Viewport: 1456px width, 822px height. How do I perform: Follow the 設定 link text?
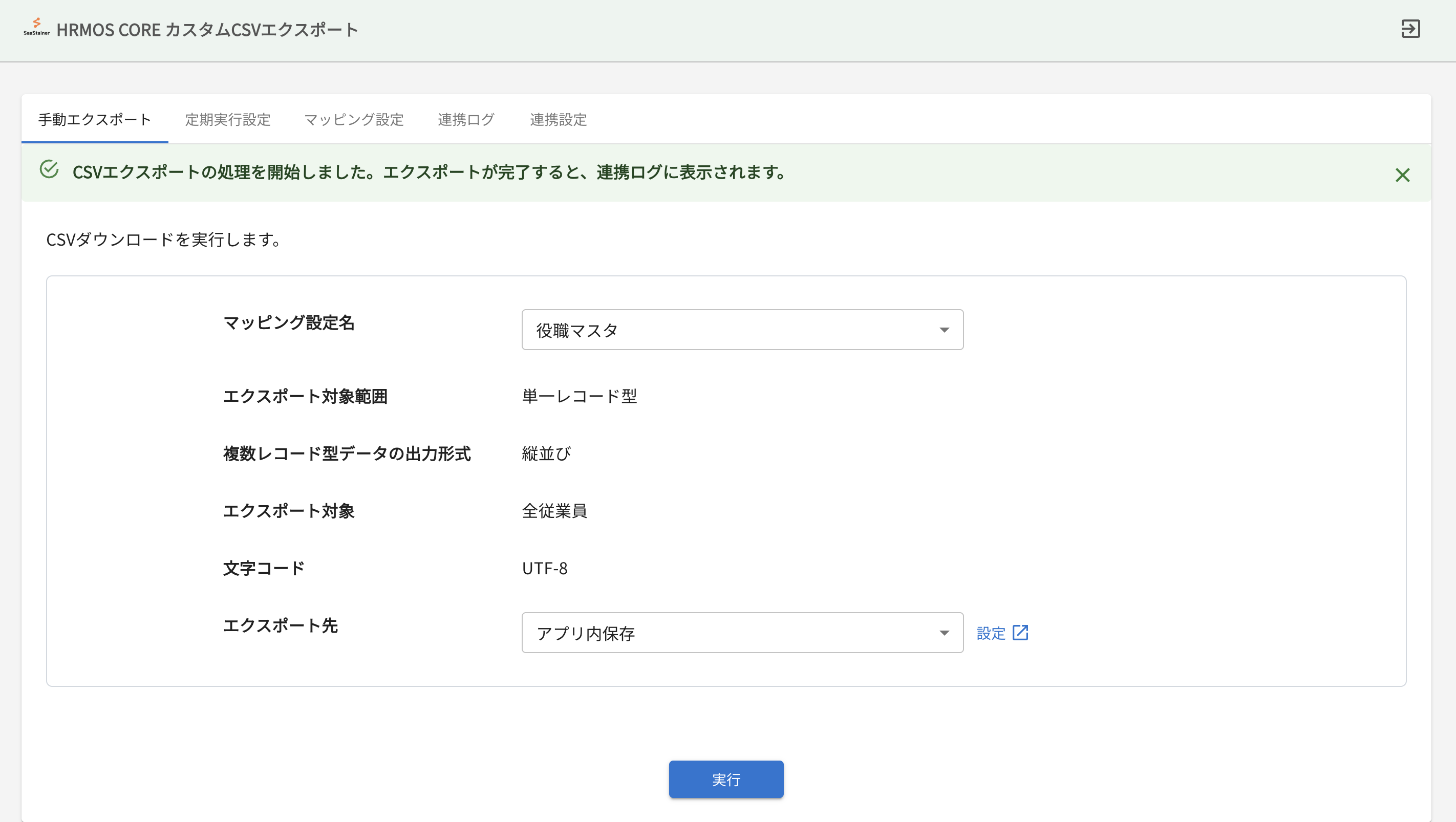point(991,633)
